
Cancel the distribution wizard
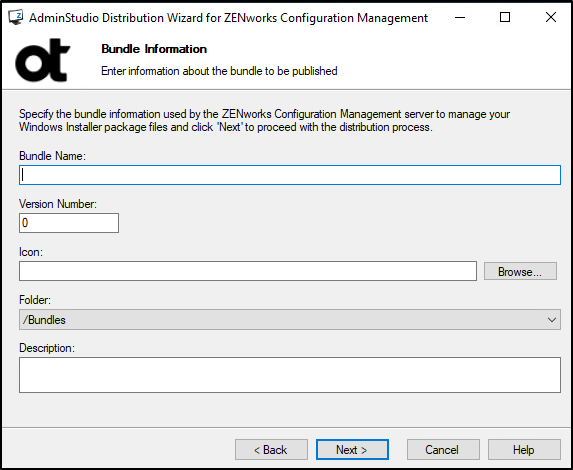(x=443, y=450)
